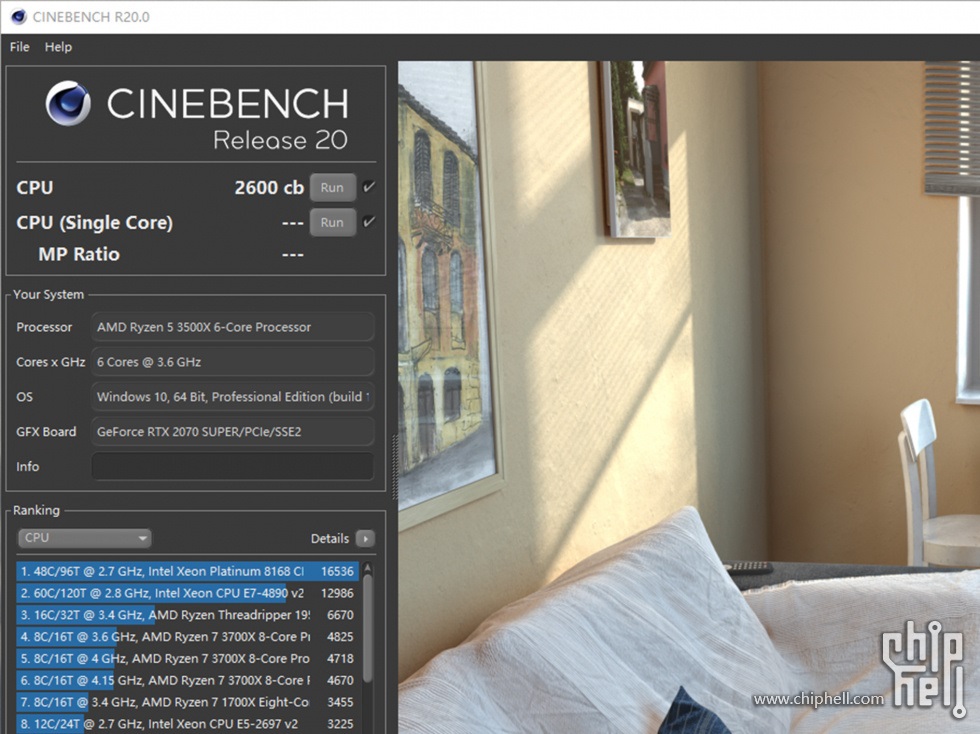Click the ranking list vertical scrollbar

368,629
